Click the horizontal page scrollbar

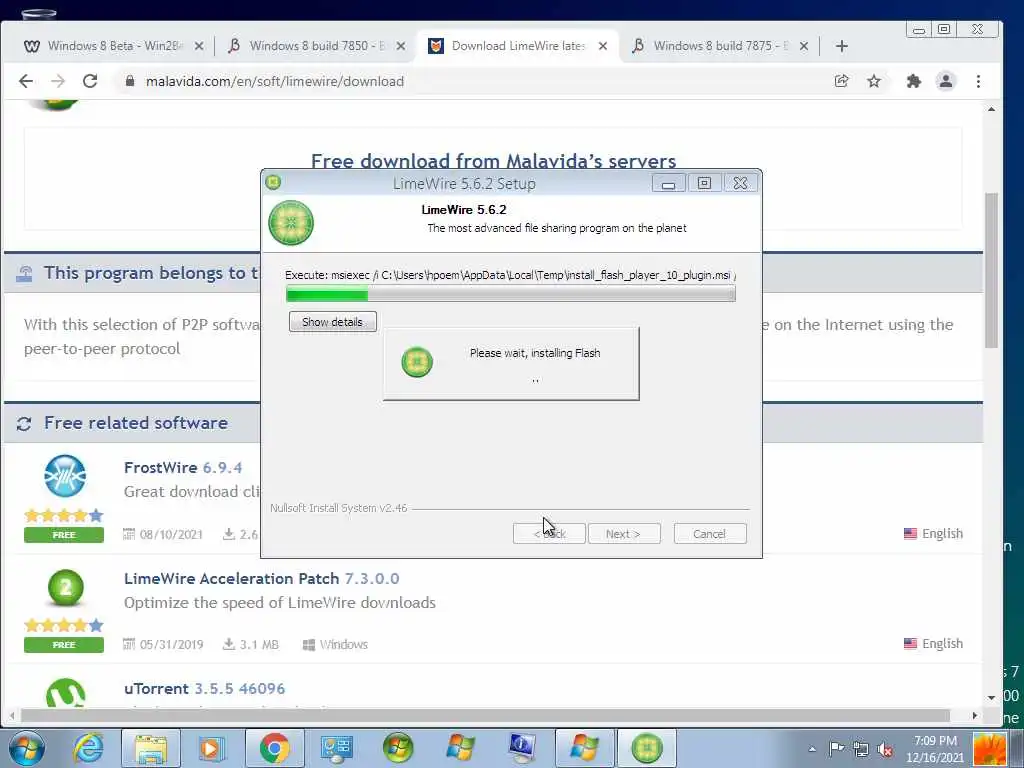coord(485,715)
